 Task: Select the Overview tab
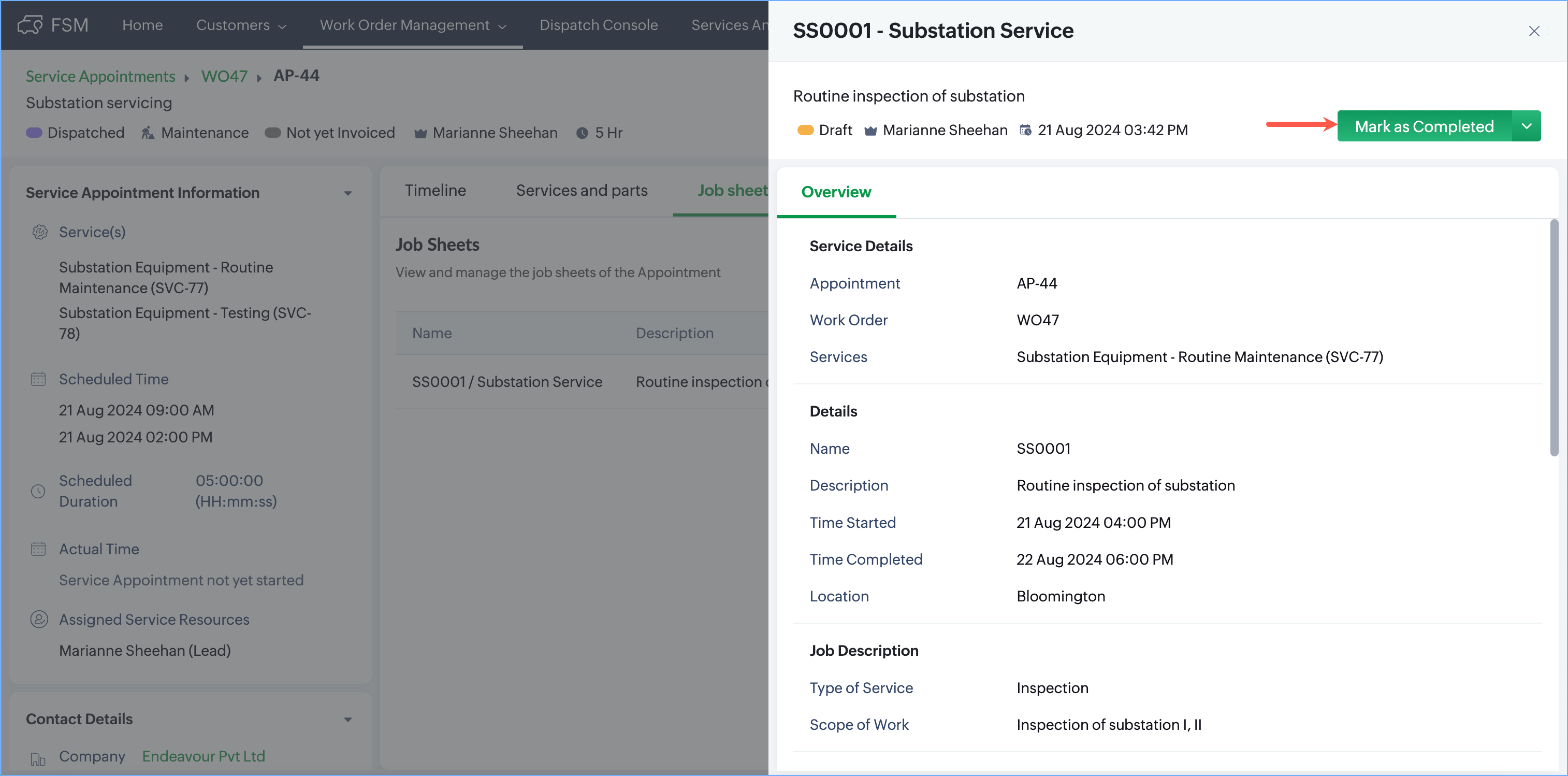pos(836,192)
